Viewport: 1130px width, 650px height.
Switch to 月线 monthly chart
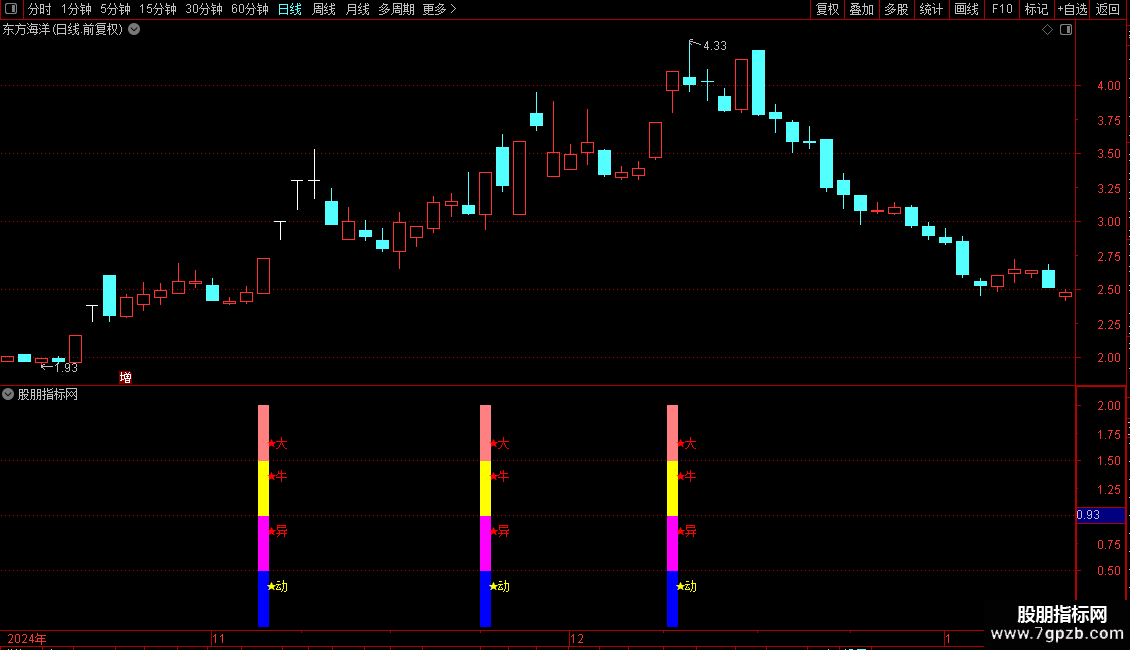click(357, 9)
